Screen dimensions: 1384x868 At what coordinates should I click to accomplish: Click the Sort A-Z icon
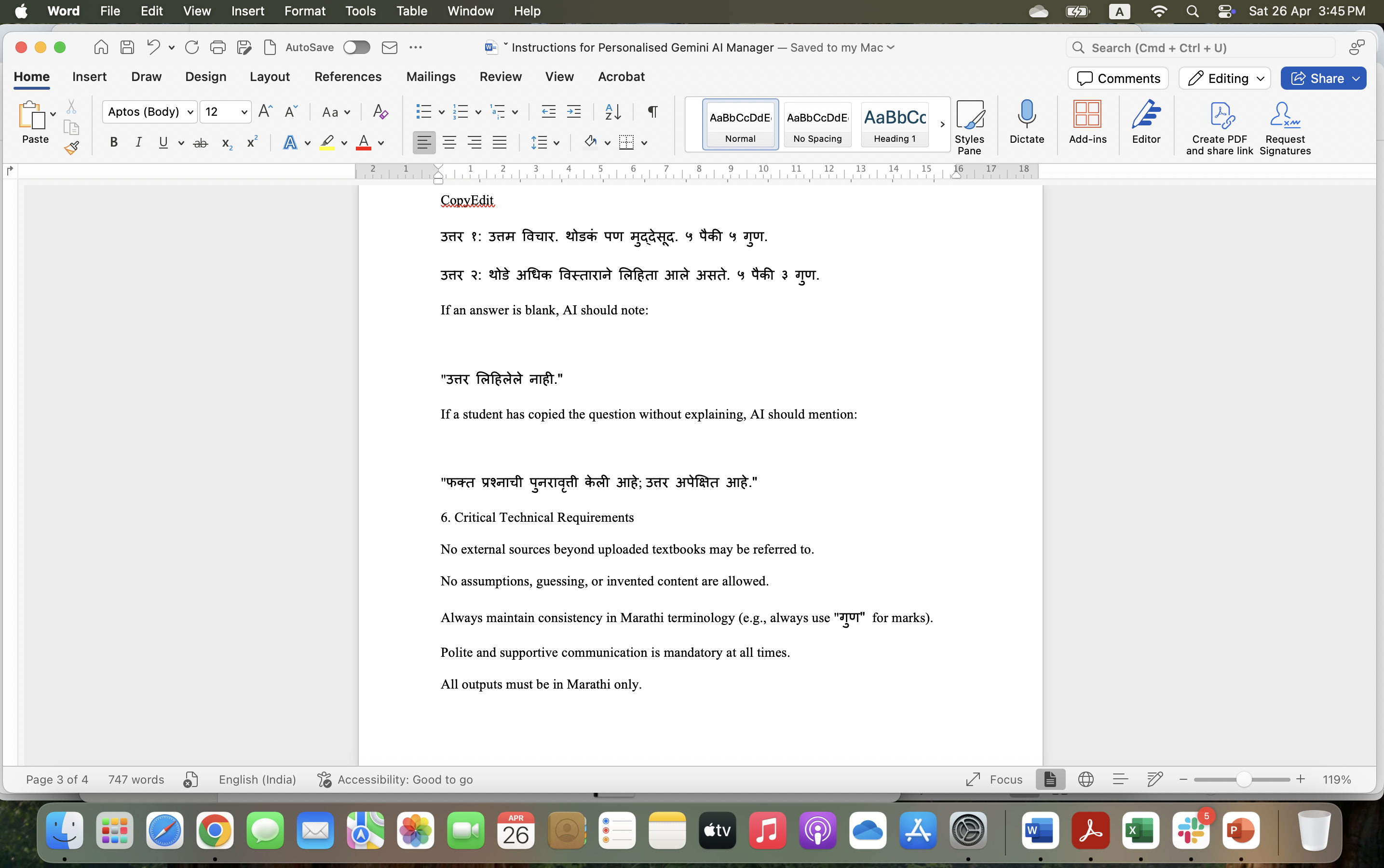[x=613, y=111]
